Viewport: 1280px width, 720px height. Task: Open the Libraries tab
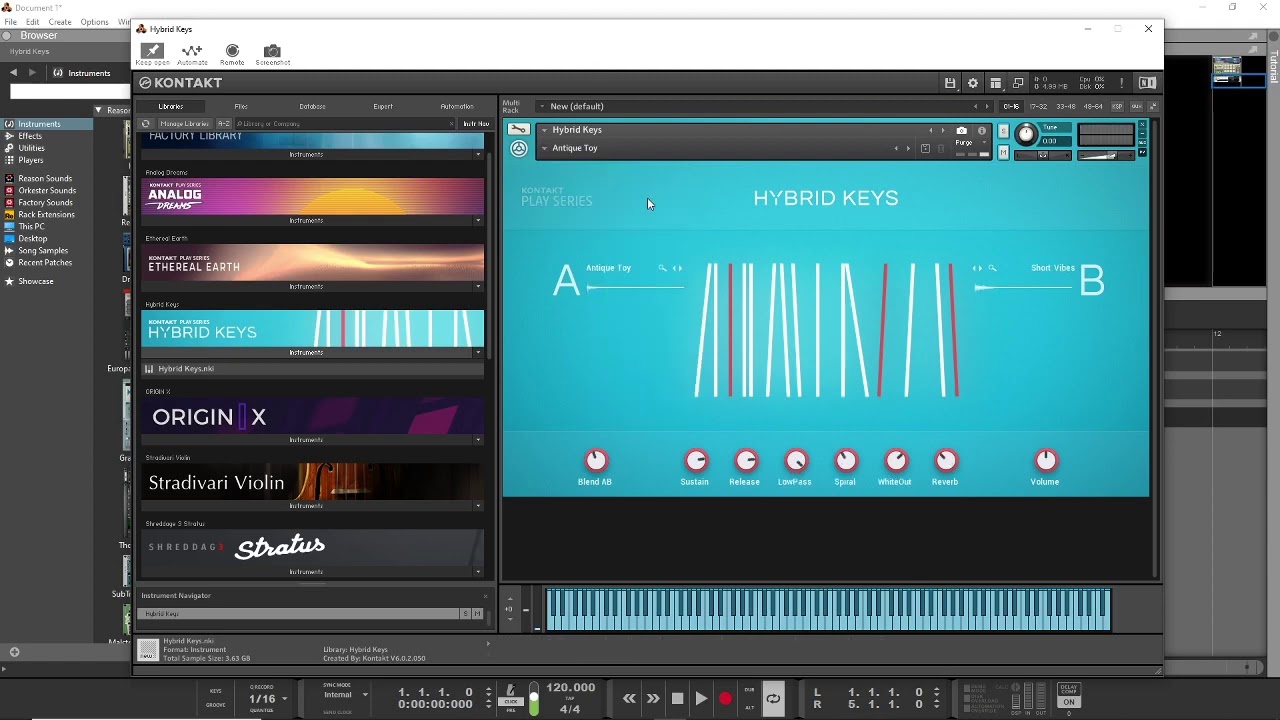click(x=171, y=106)
